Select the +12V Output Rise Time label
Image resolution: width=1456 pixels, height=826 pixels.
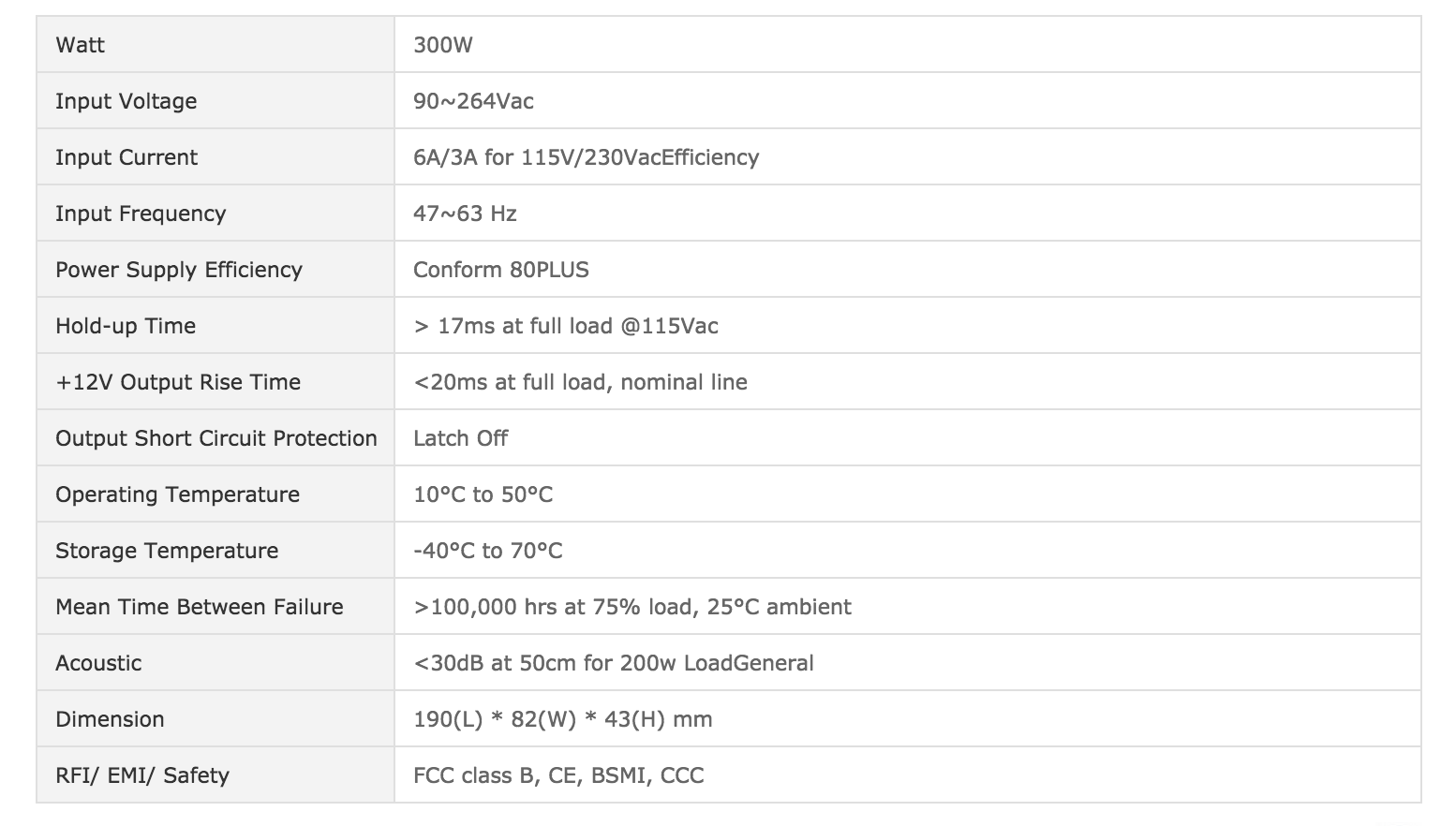pos(178,382)
